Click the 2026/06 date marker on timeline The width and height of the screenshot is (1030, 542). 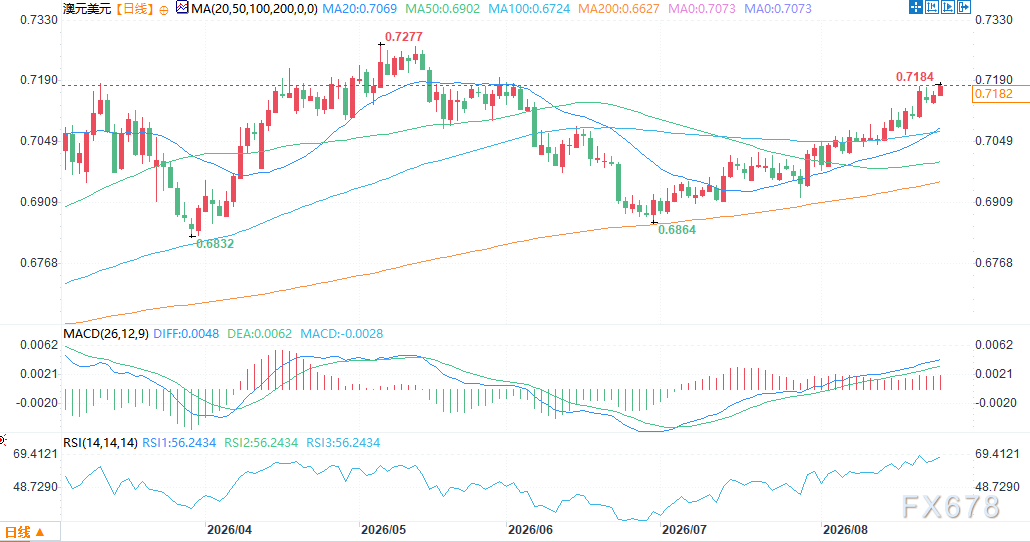pos(530,530)
